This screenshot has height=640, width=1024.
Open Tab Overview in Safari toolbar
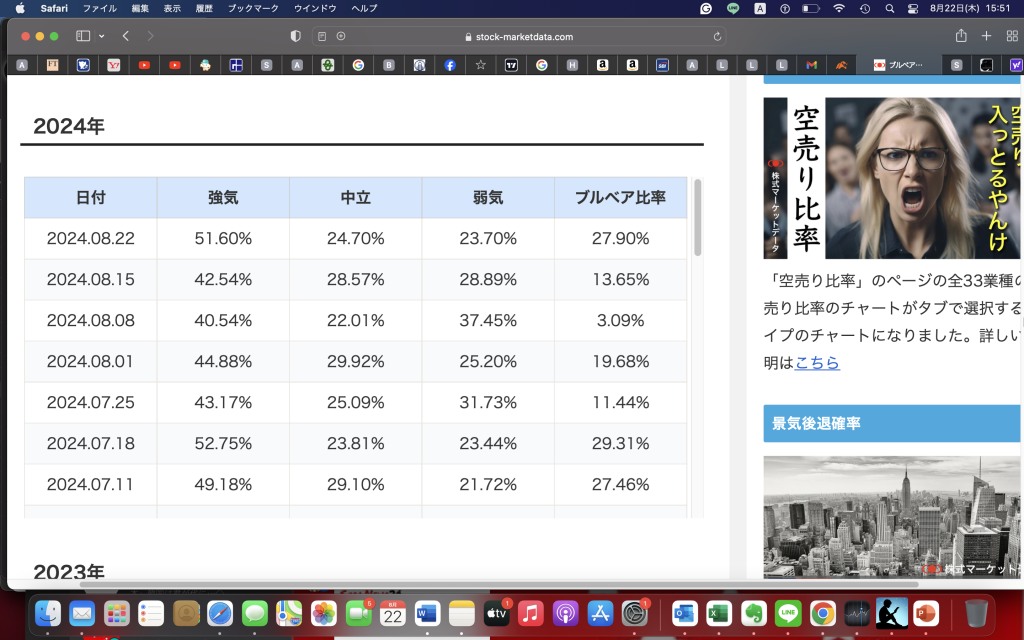[1012, 35]
